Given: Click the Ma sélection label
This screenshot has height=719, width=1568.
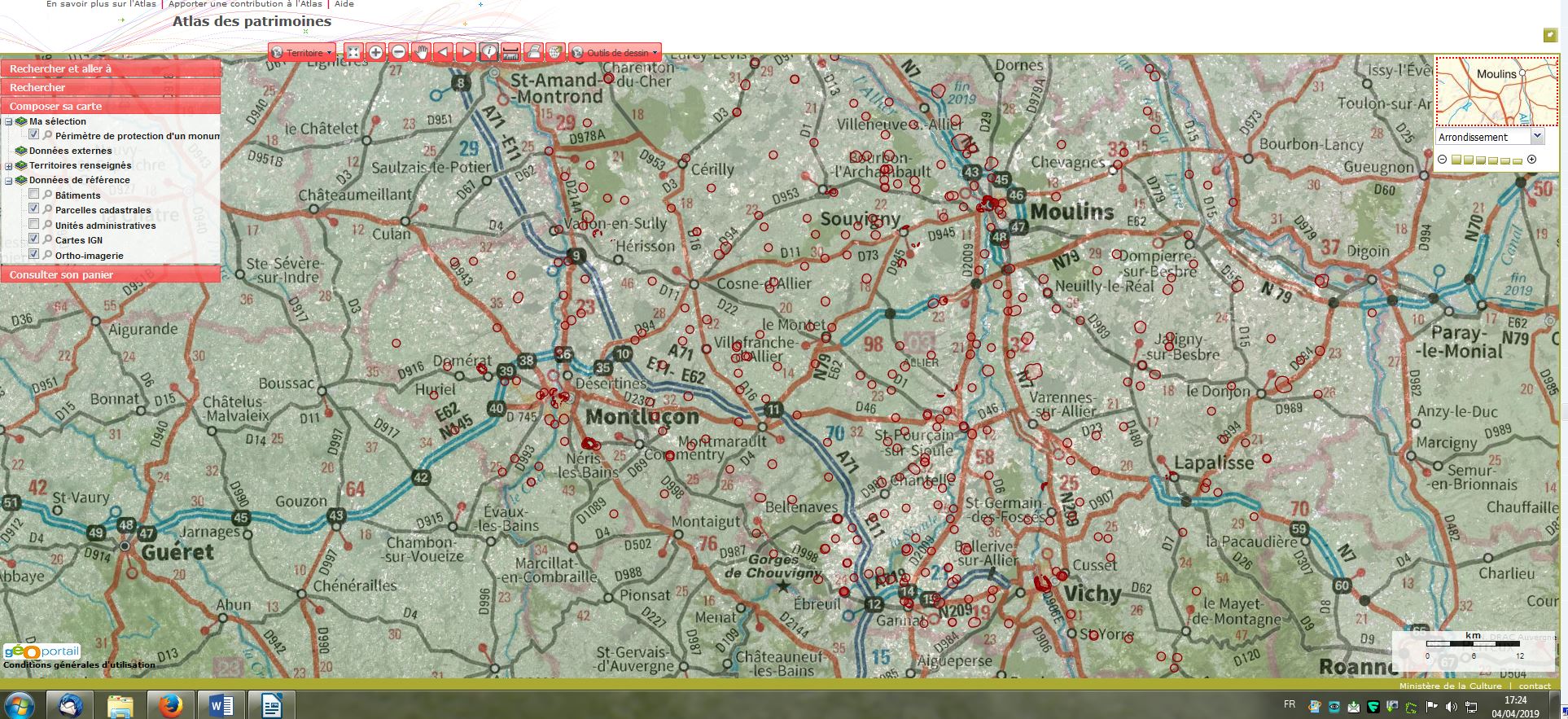Looking at the screenshot, I should [x=58, y=121].
